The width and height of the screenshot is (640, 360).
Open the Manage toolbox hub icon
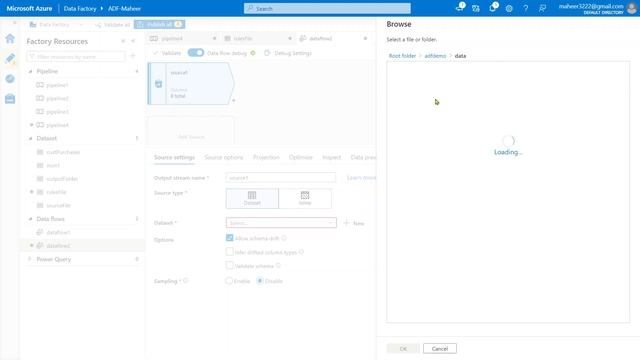coord(10,98)
